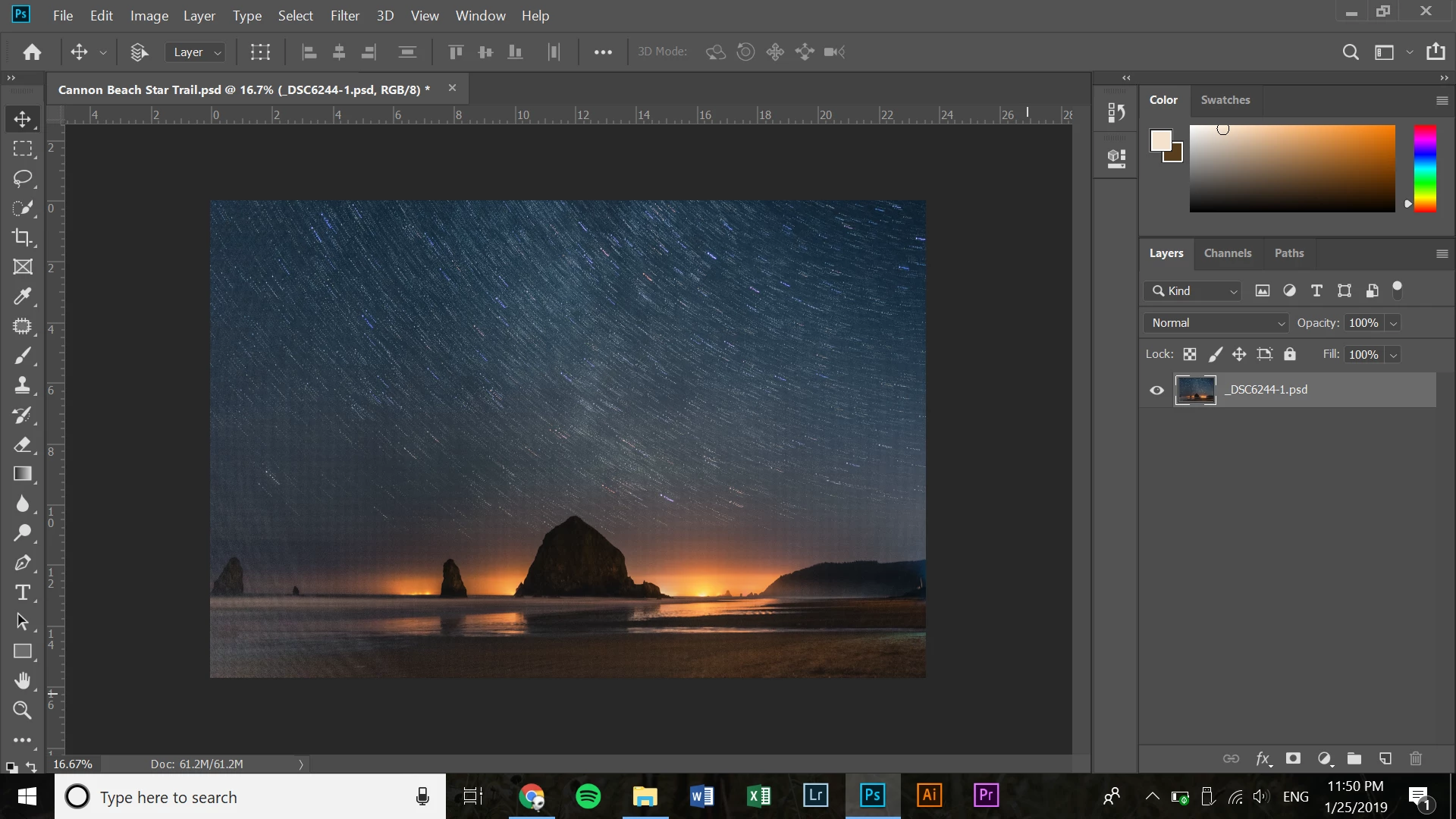Toggle lock all layer attributes

(1290, 354)
